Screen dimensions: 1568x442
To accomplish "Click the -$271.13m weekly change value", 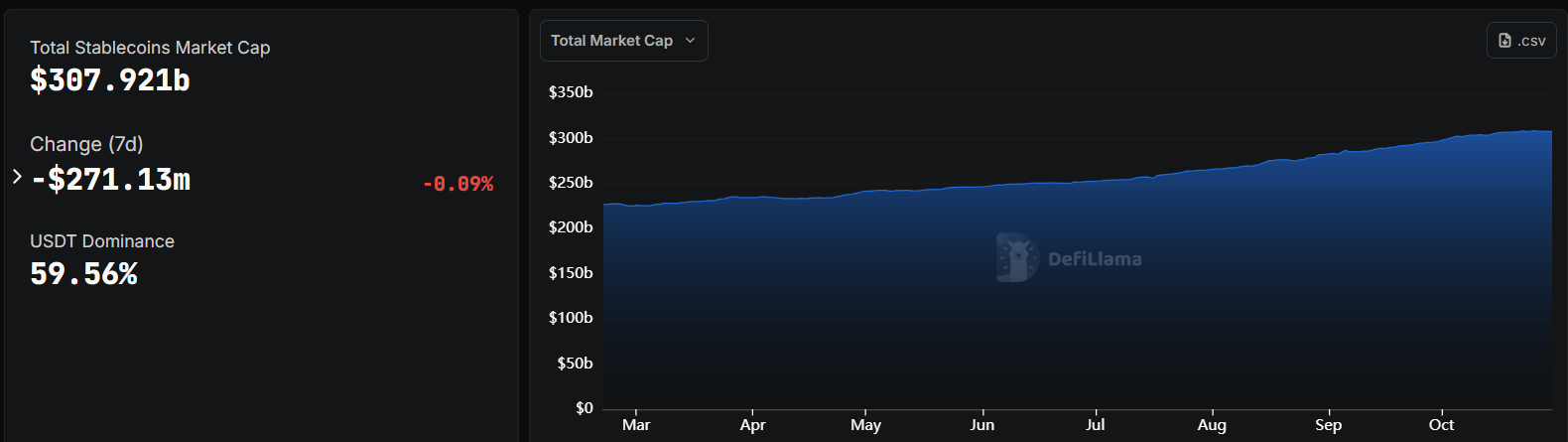I will pos(110,180).
